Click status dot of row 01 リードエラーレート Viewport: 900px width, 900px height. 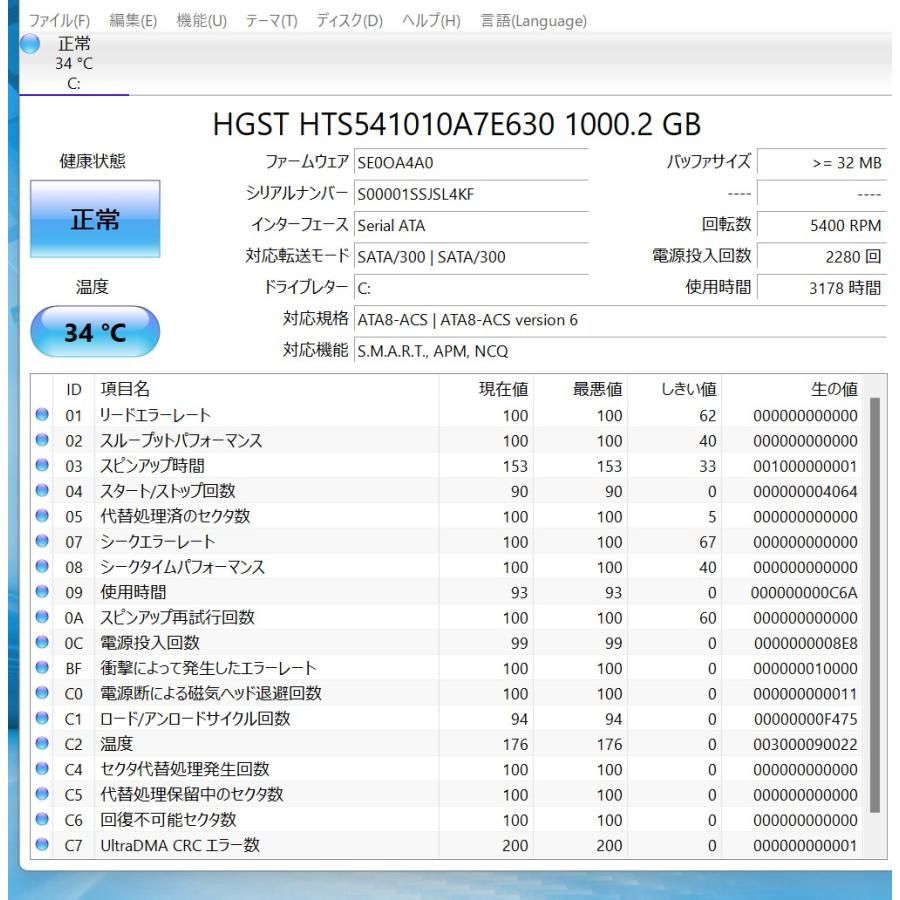pos(42,414)
